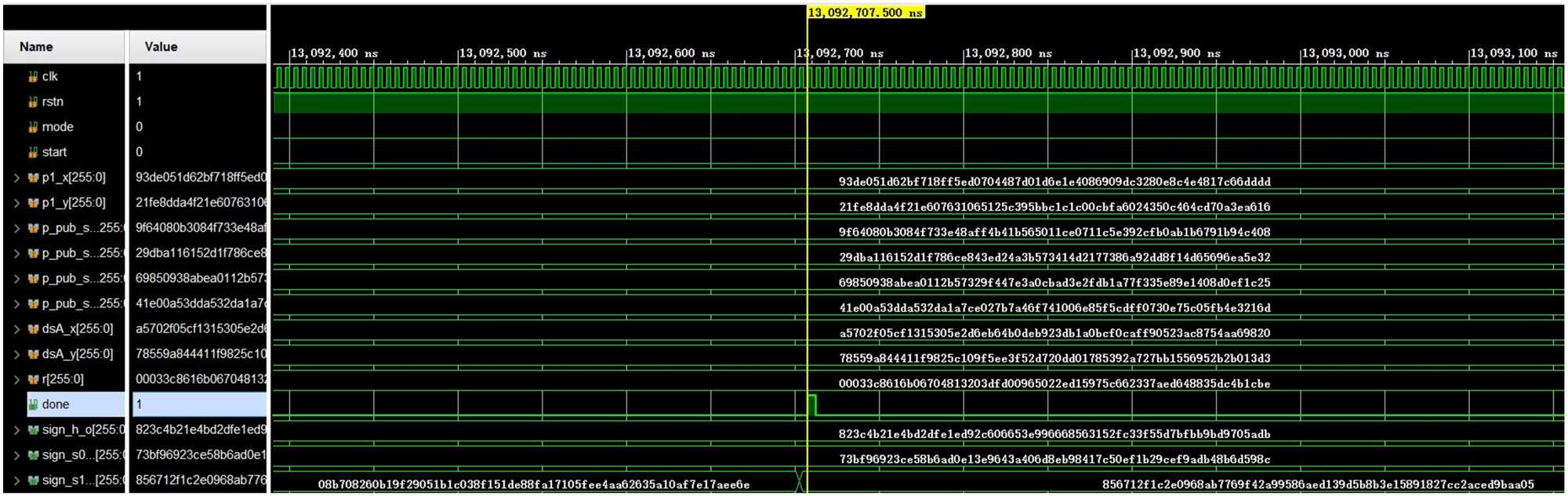
Task: Click the yellow cursor time marker label
Action: pos(866,13)
